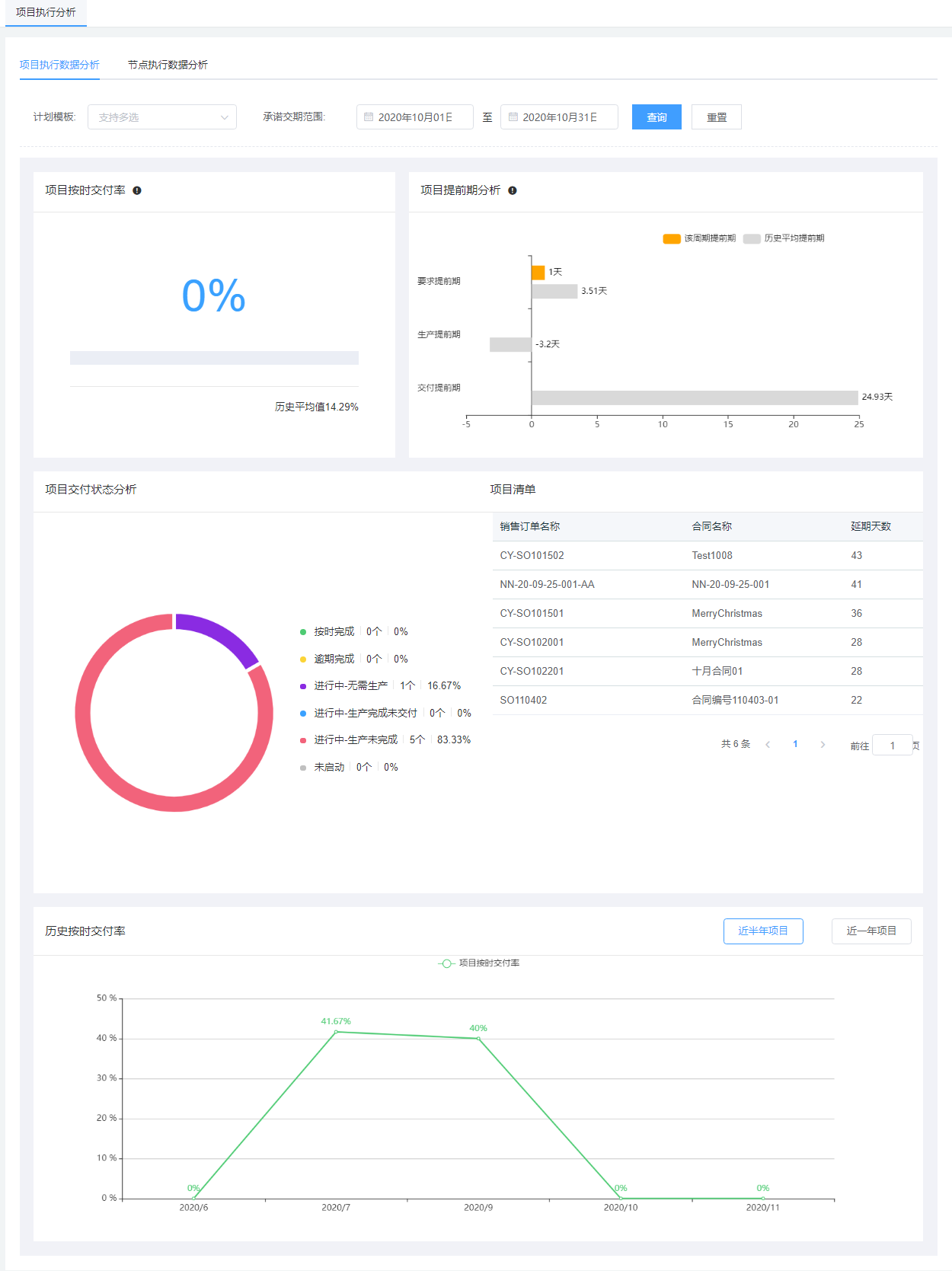Toggle 进行中-生产未完成 legend entry

click(356, 740)
